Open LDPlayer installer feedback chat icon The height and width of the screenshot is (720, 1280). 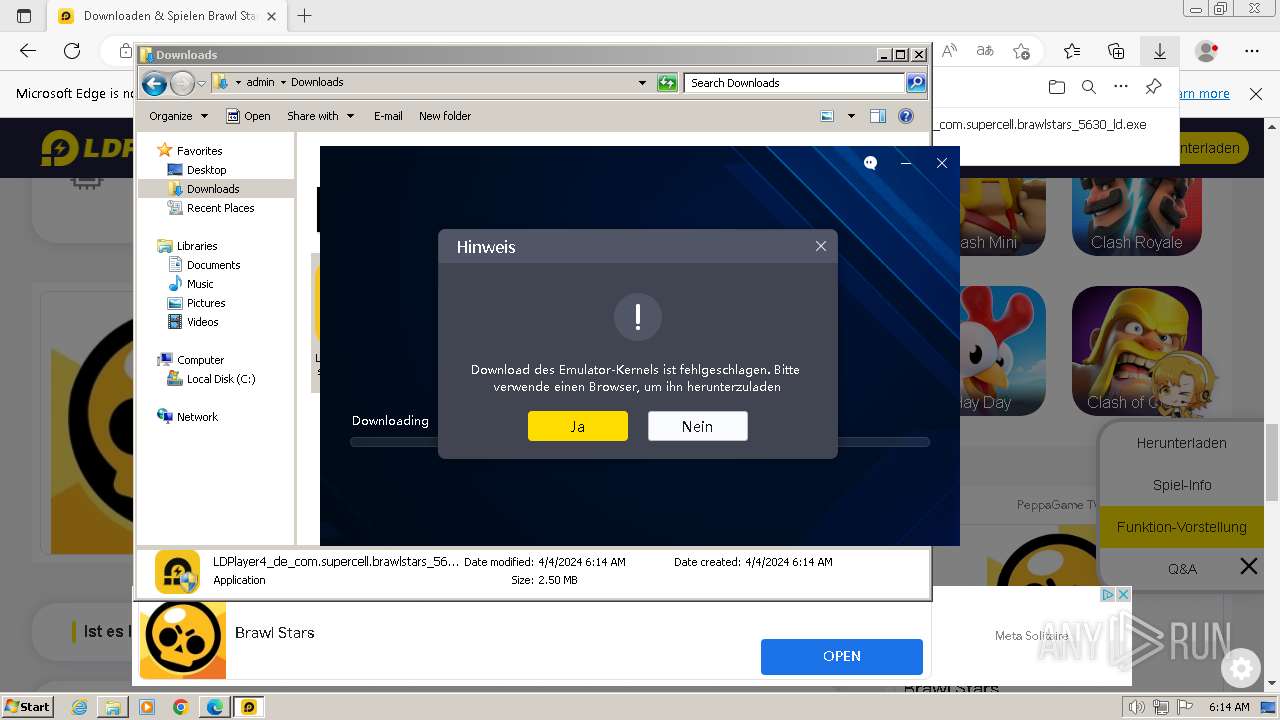point(870,163)
